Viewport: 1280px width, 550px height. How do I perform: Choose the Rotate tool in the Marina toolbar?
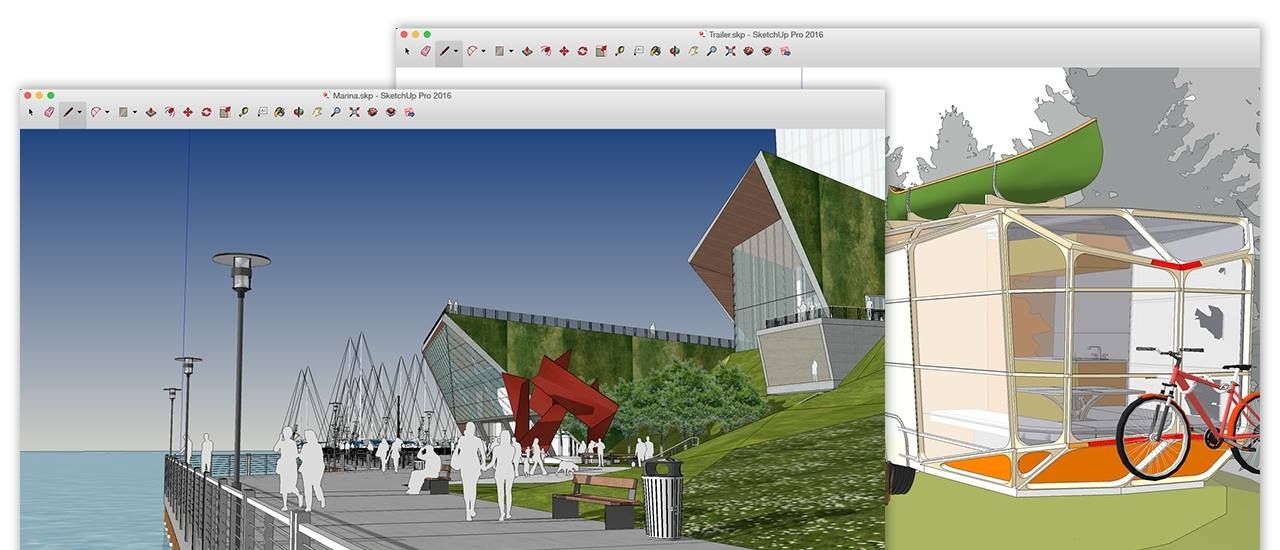point(206,112)
